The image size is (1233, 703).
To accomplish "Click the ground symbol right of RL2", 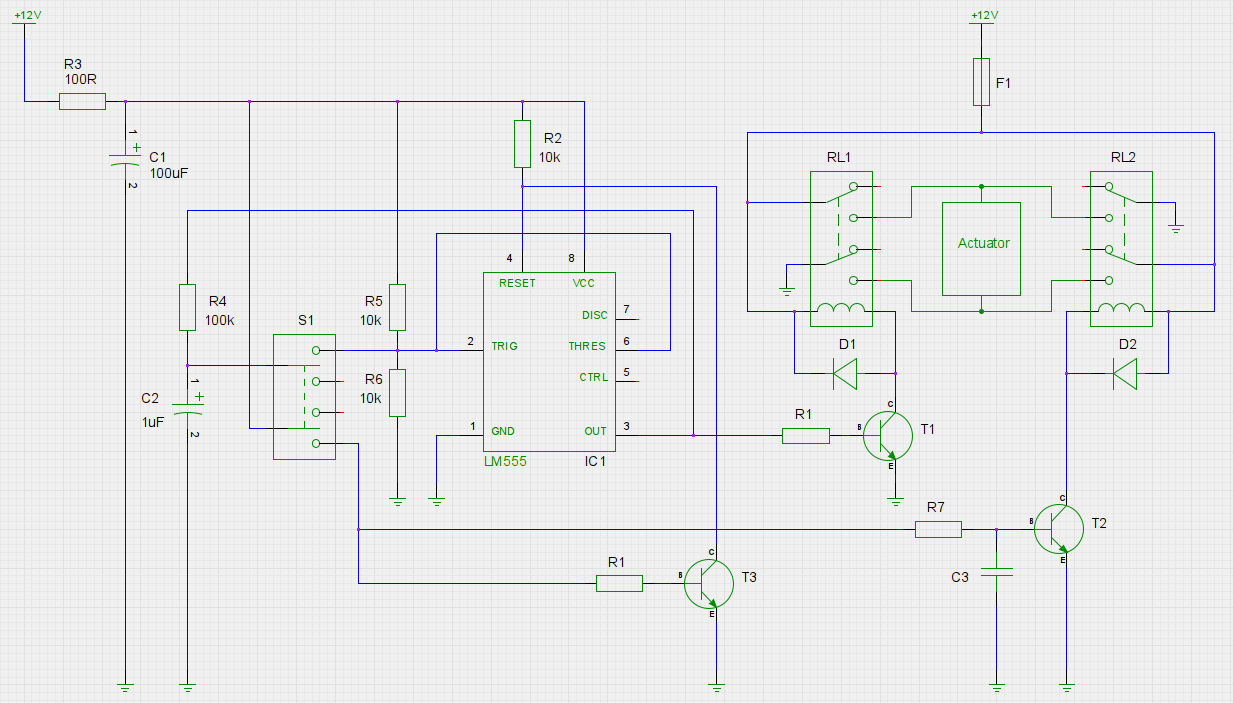I will tap(1175, 229).
